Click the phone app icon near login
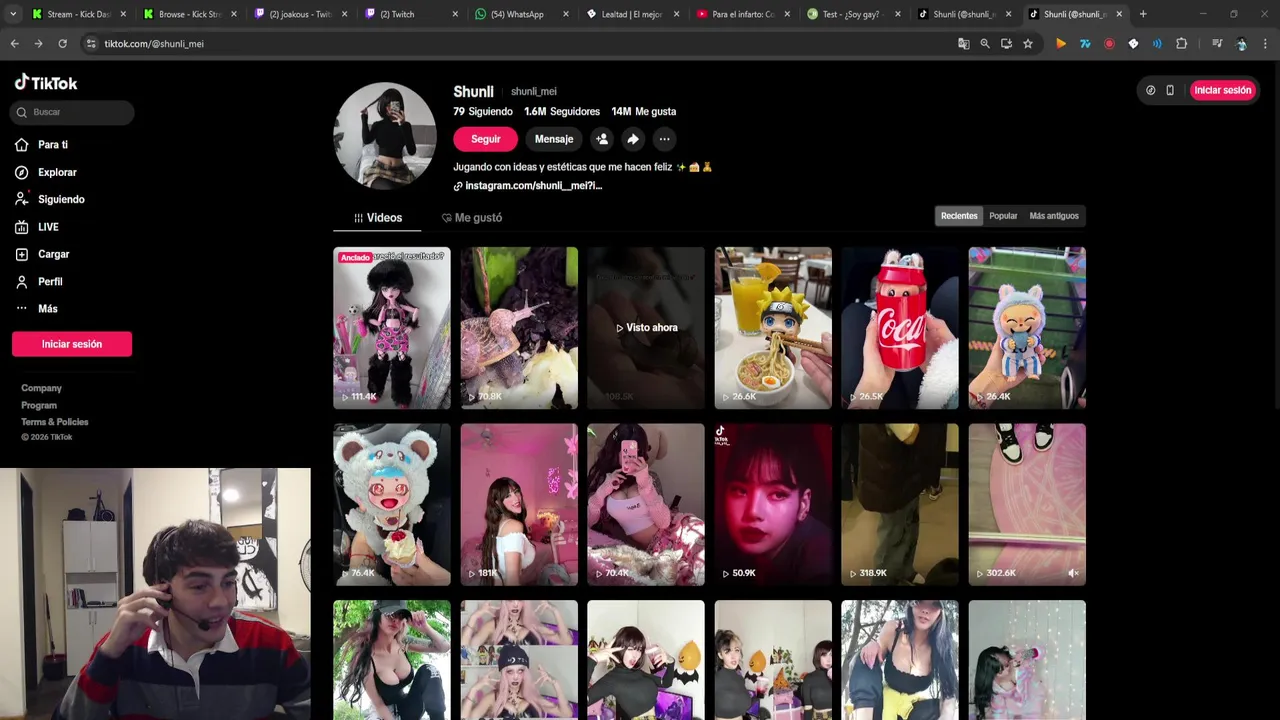Viewport: 1280px width, 720px height. tap(1170, 90)
